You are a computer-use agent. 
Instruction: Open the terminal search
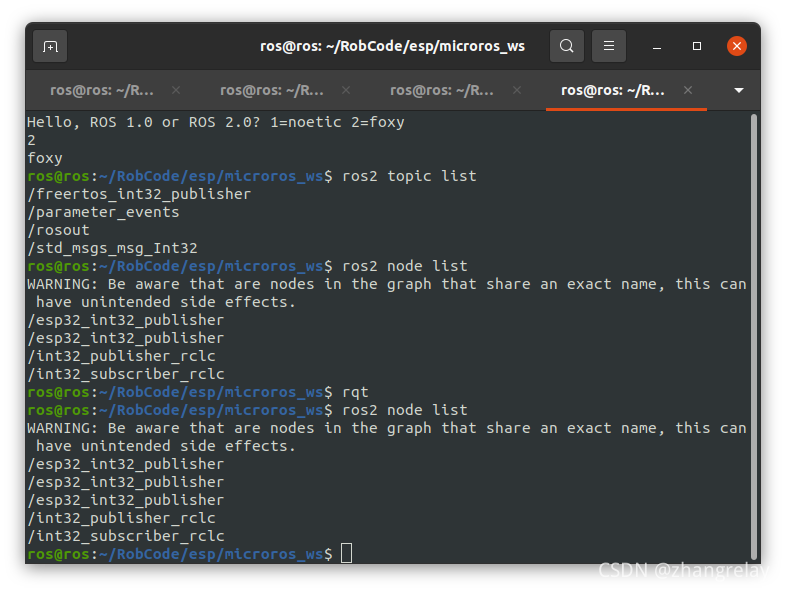(x=566, y=46)
